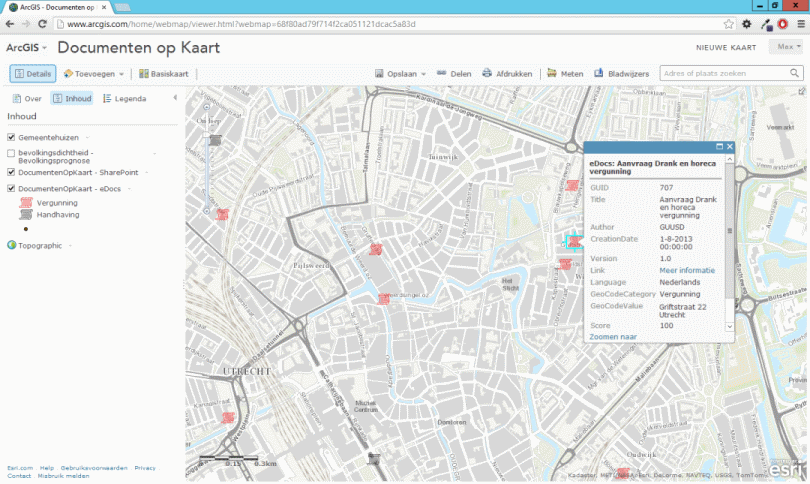The width and height of the screenshot is (810, 484).
Task: Click red marker by Weerdsingel o.z. label
Action: pyautogui.click(x=383, y=299)
